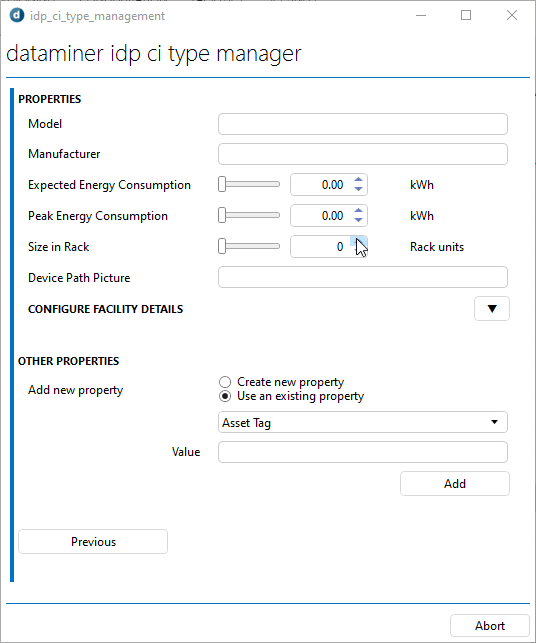This screenshot has height=643, width=536.
Task: Increase Expected Energy Consumption with up arrow
Action: [358, 180]
